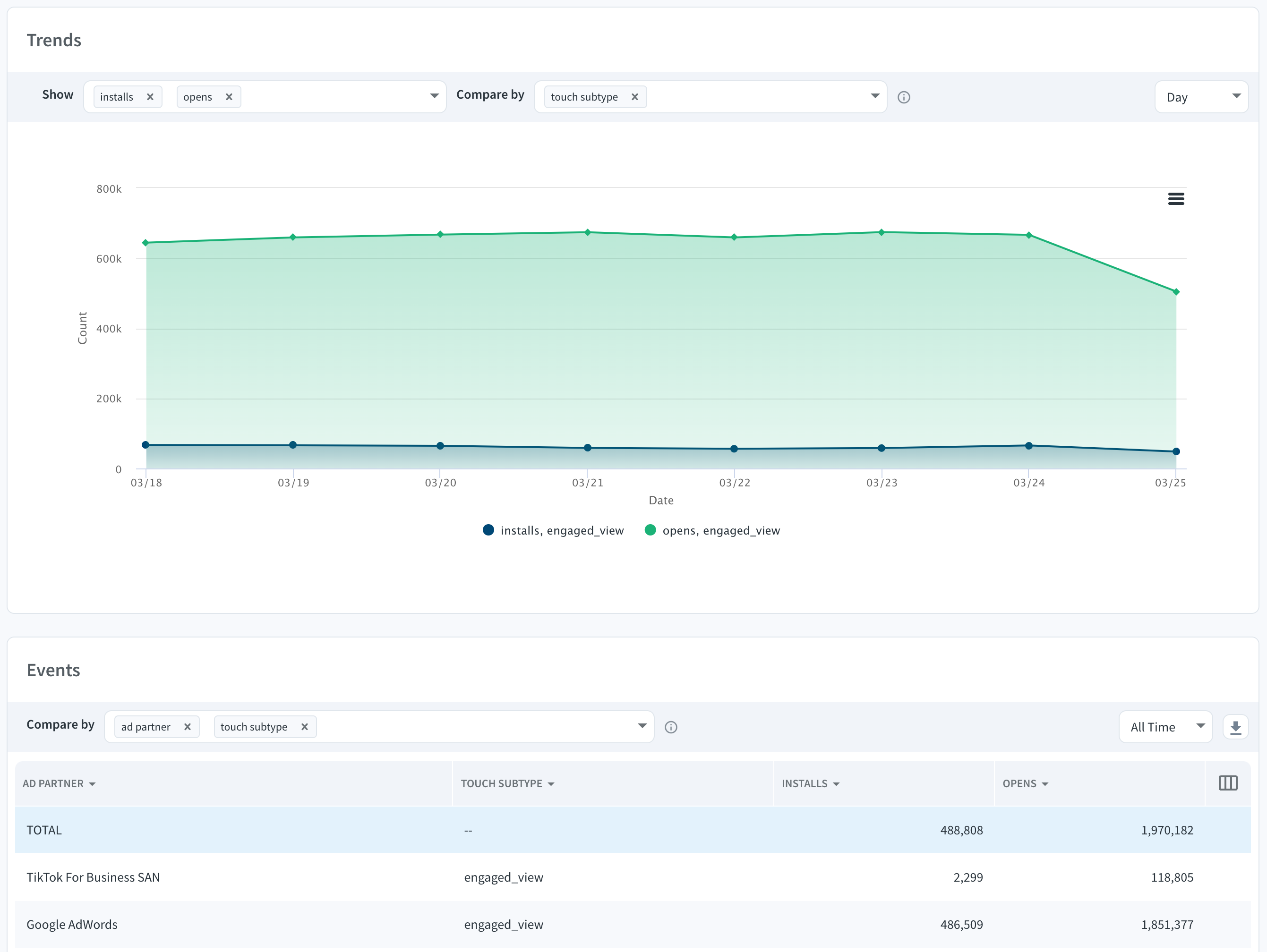1267x952 pixels.
Task: Expand Events Compare by dropdown arrow
Action: (642, 726)
